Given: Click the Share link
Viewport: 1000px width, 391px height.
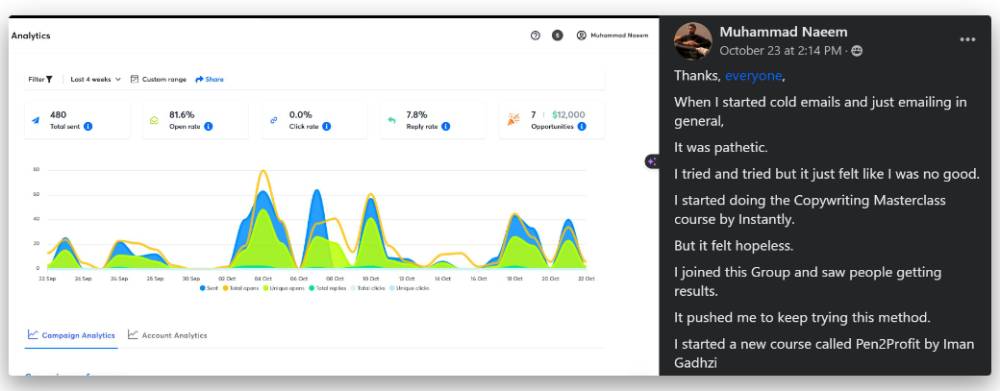Looking at the screenshot, I should [209, 80].
